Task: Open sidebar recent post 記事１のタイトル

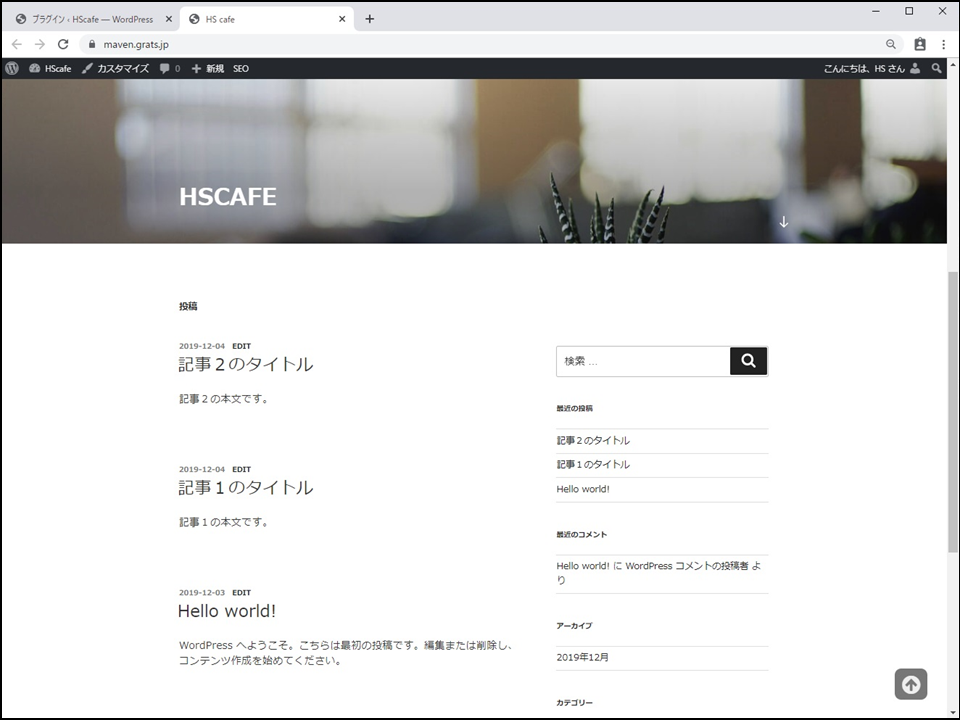Action: (x=593, y=464)
